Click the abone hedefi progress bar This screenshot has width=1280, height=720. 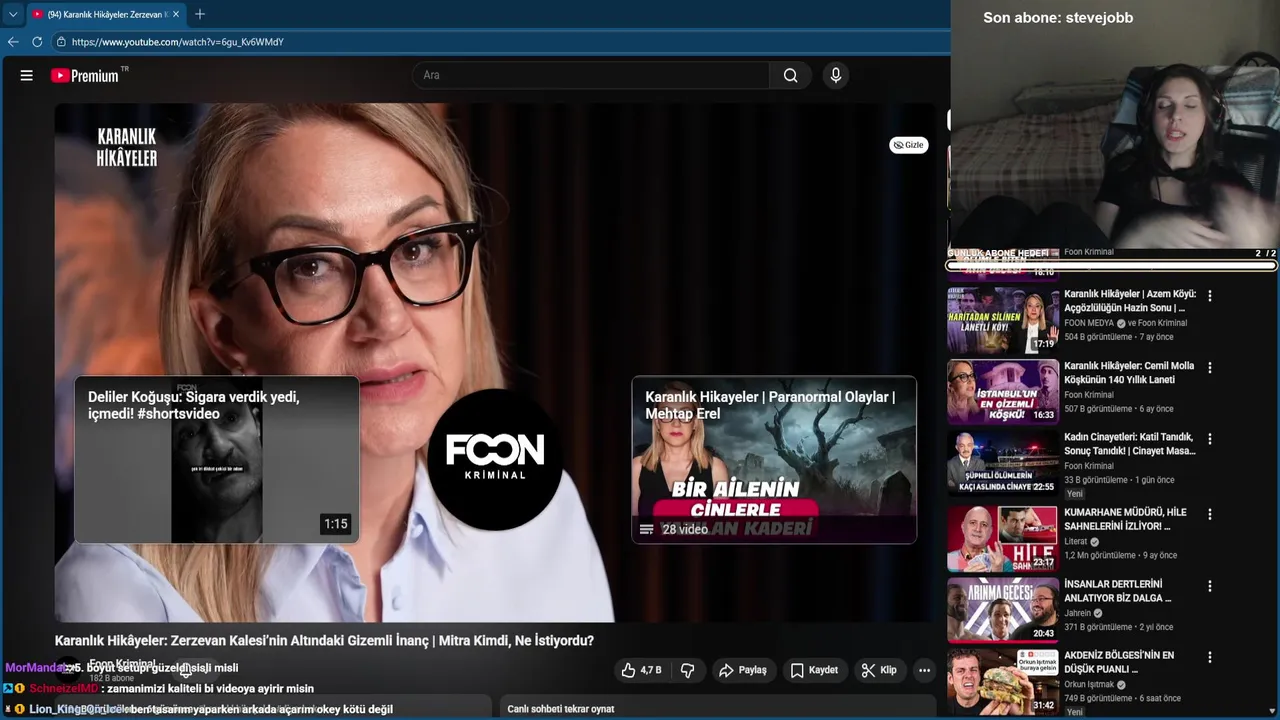(1112, 265)
